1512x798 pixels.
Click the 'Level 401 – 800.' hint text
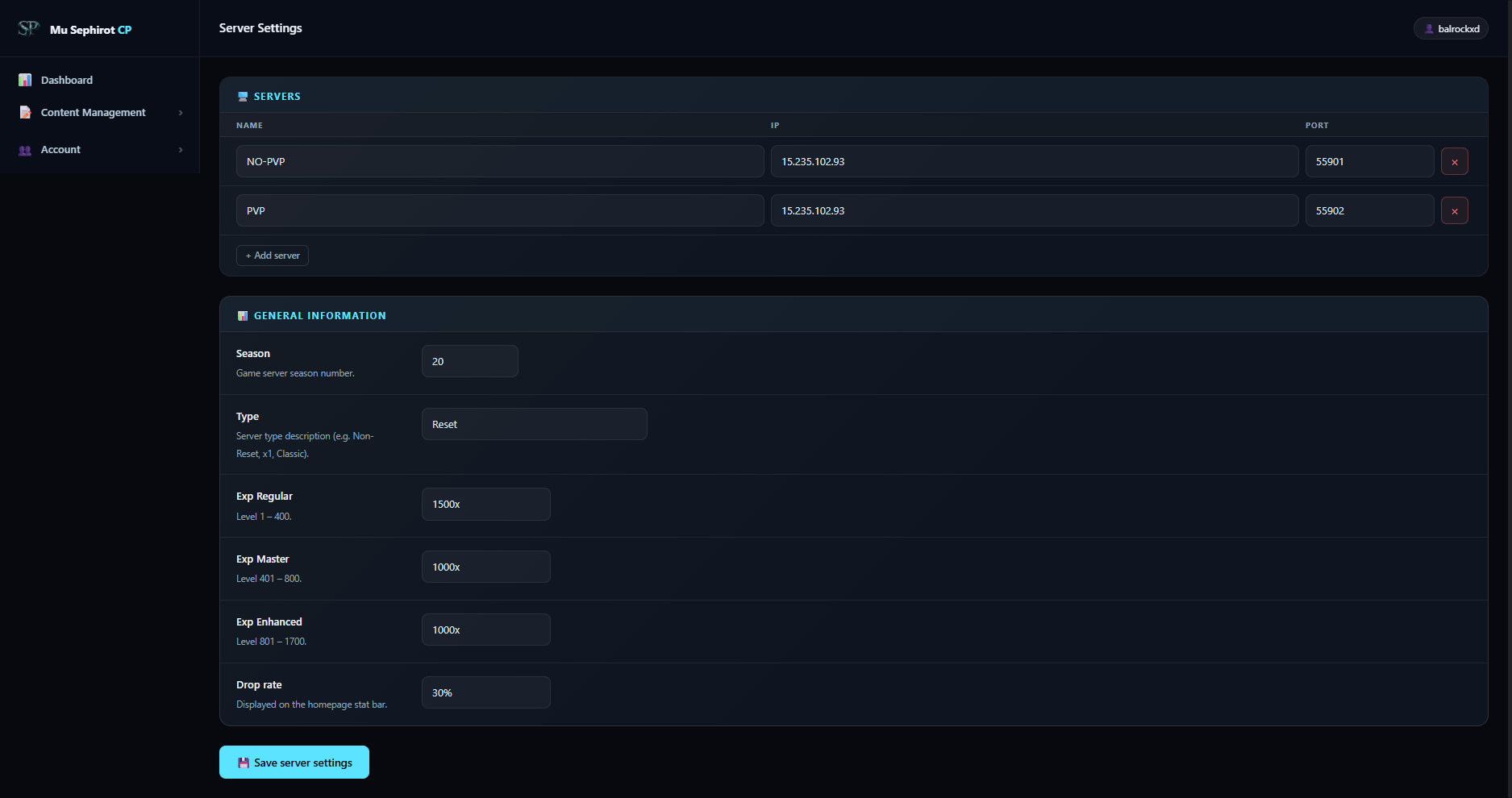pos(269,579)
